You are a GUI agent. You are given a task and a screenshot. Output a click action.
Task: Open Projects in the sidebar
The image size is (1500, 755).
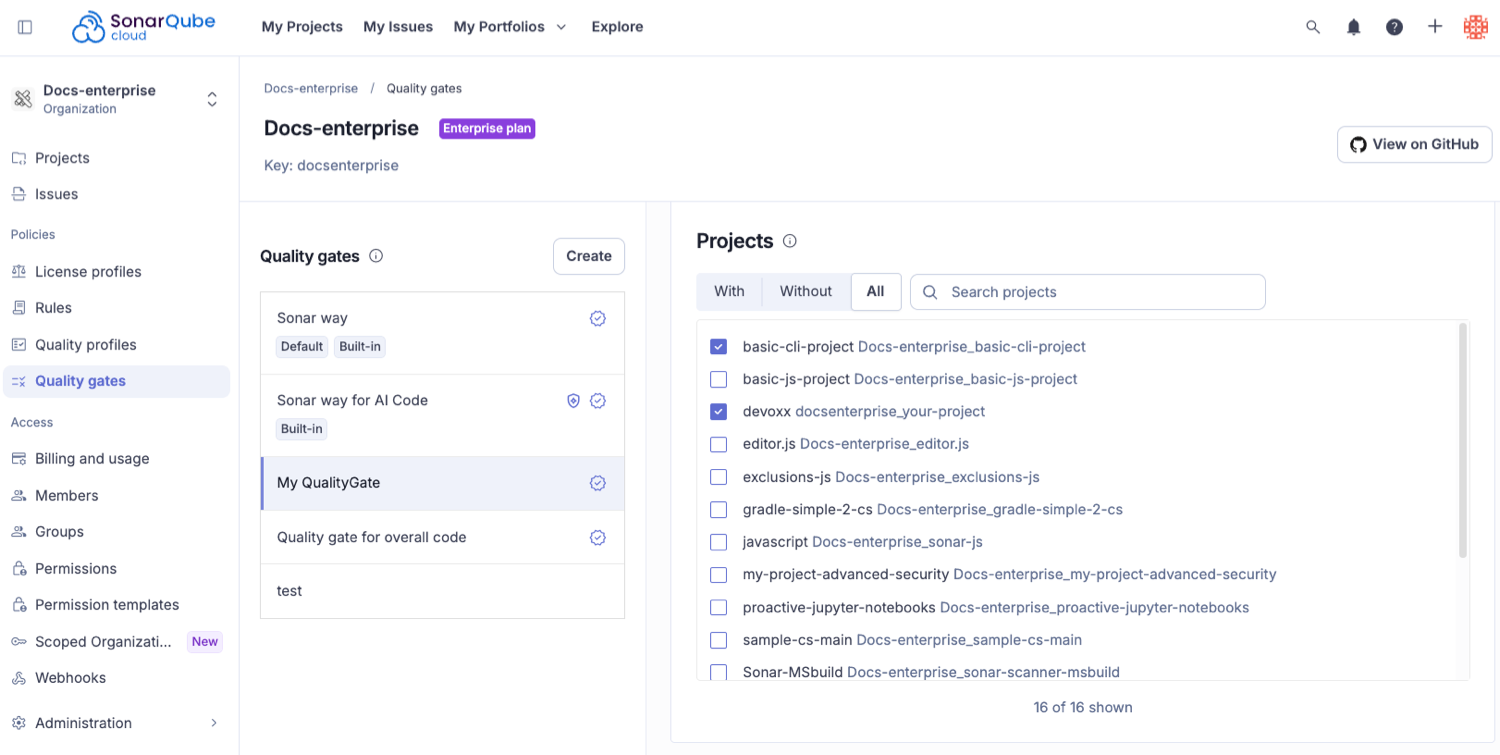118,158
